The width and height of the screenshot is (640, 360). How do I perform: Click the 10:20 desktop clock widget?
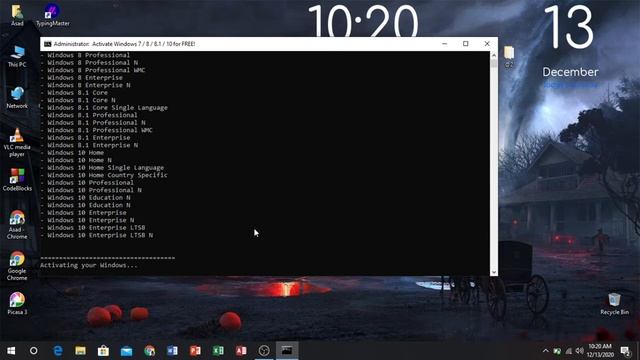[363, 21]
